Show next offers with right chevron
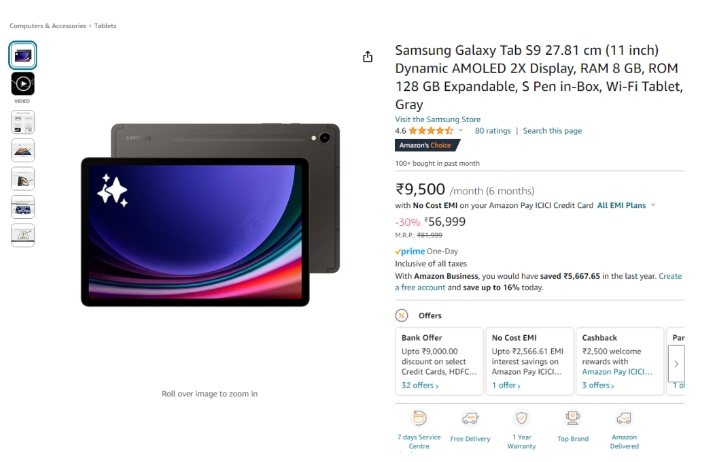Viewport: 721px width, 462px height. [676, 364]
